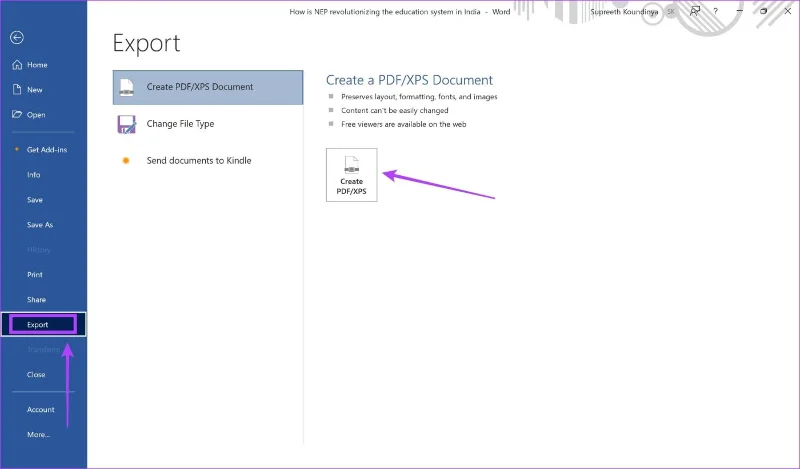This screenshot has width=800, height=469.
Task: Click the user name Supreeth Koundinya
Action: (x=624, y=11)
